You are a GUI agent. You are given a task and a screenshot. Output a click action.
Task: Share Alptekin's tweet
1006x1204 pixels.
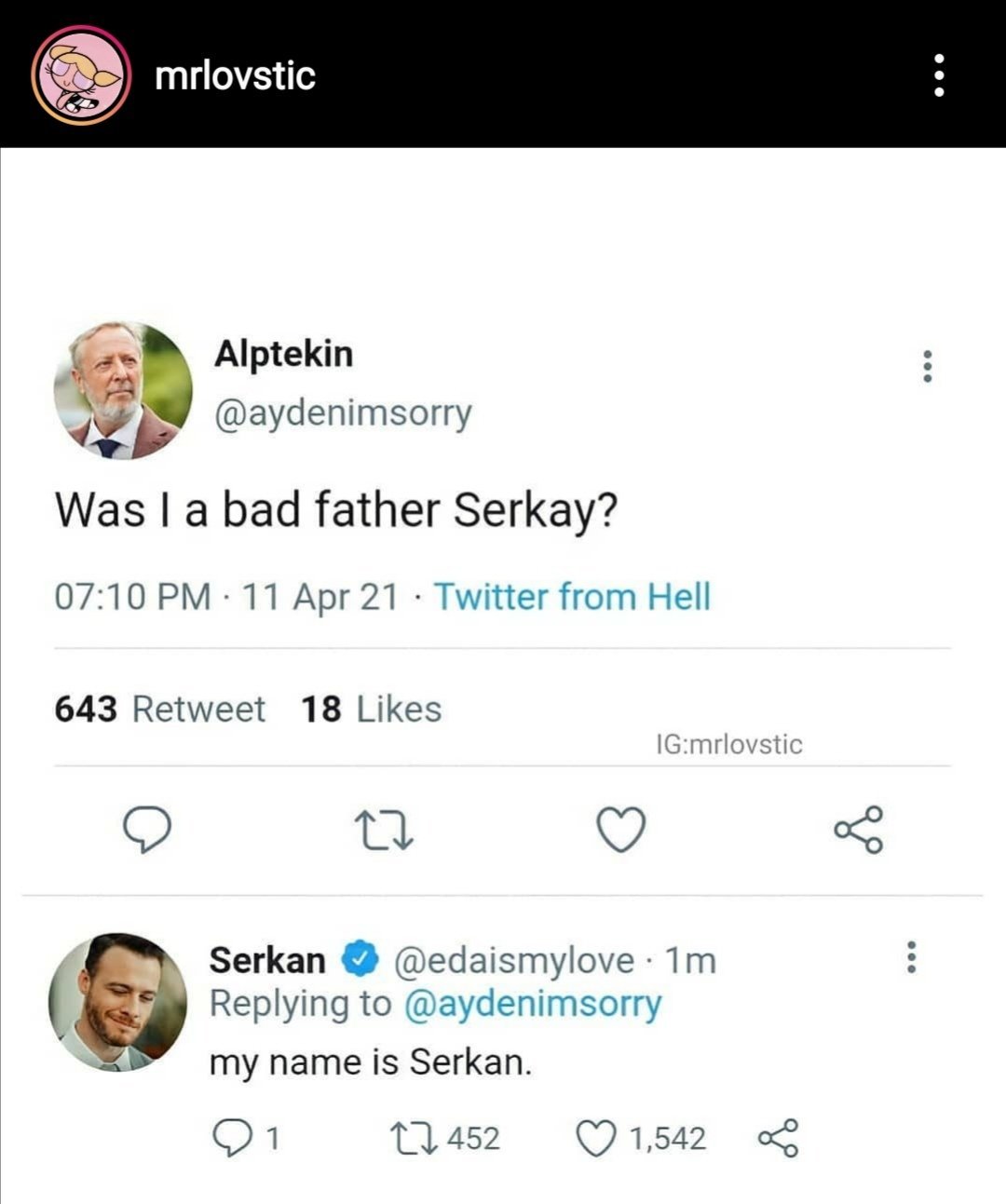857,829
